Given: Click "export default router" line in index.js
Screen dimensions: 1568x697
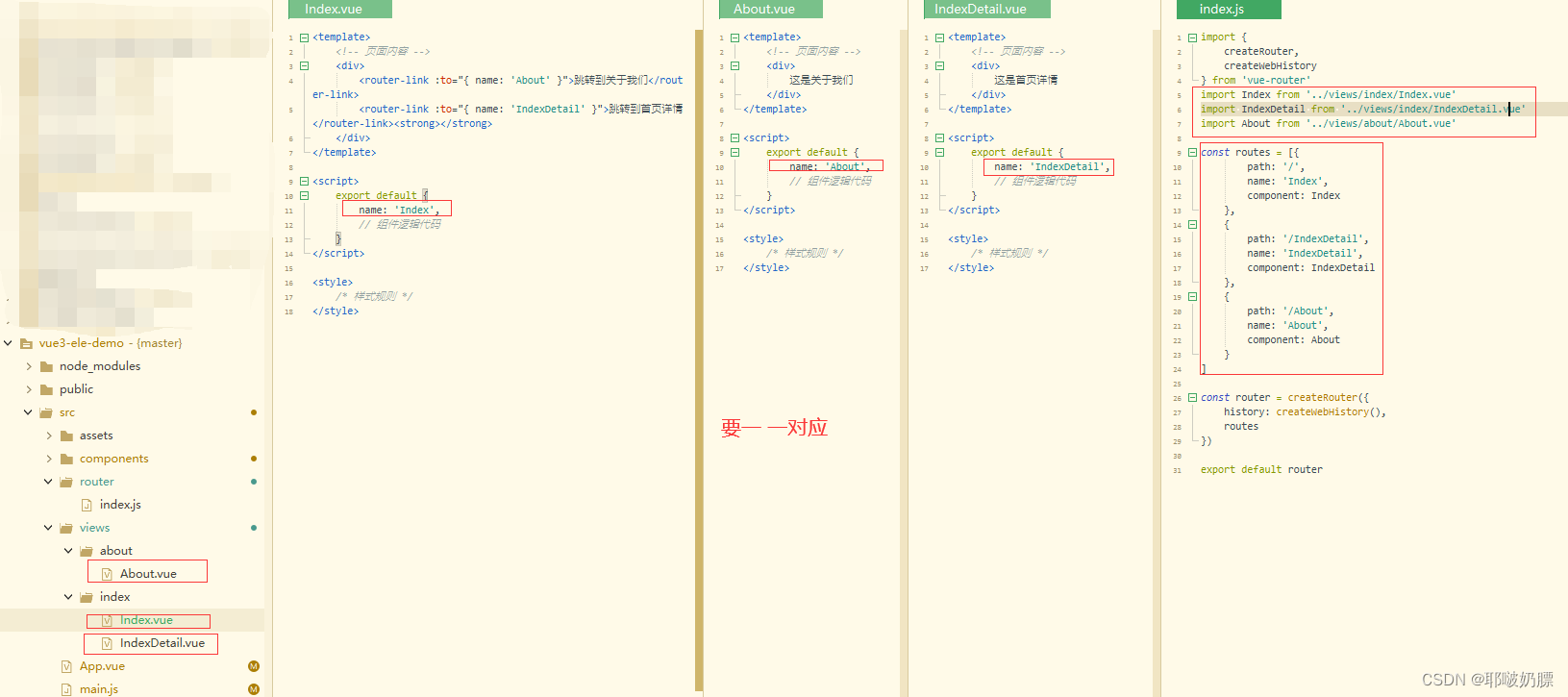Looking at the screenshot, I should [x=1261, y=469].
